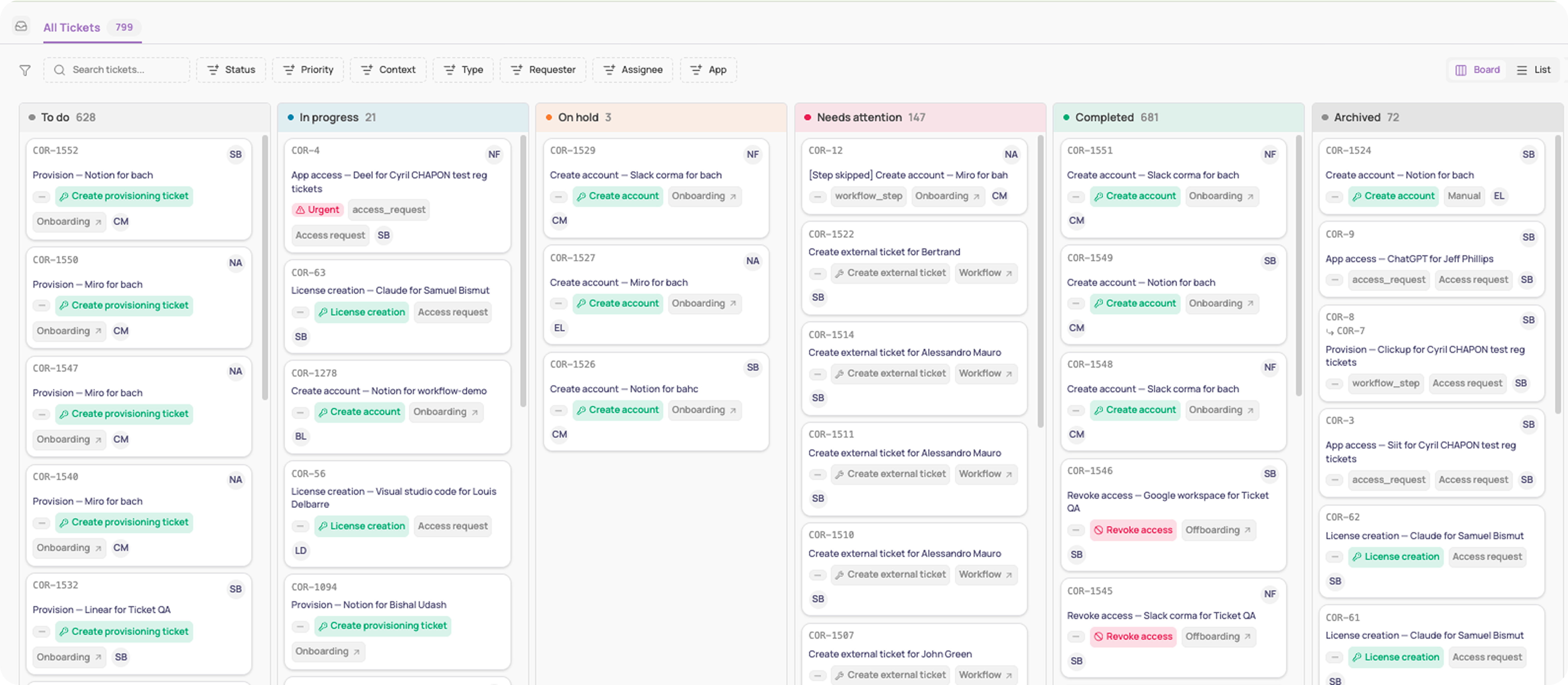Click the NF avatar on COR-1551 card
This screenshot has width=1568, height=685.
1270,155
